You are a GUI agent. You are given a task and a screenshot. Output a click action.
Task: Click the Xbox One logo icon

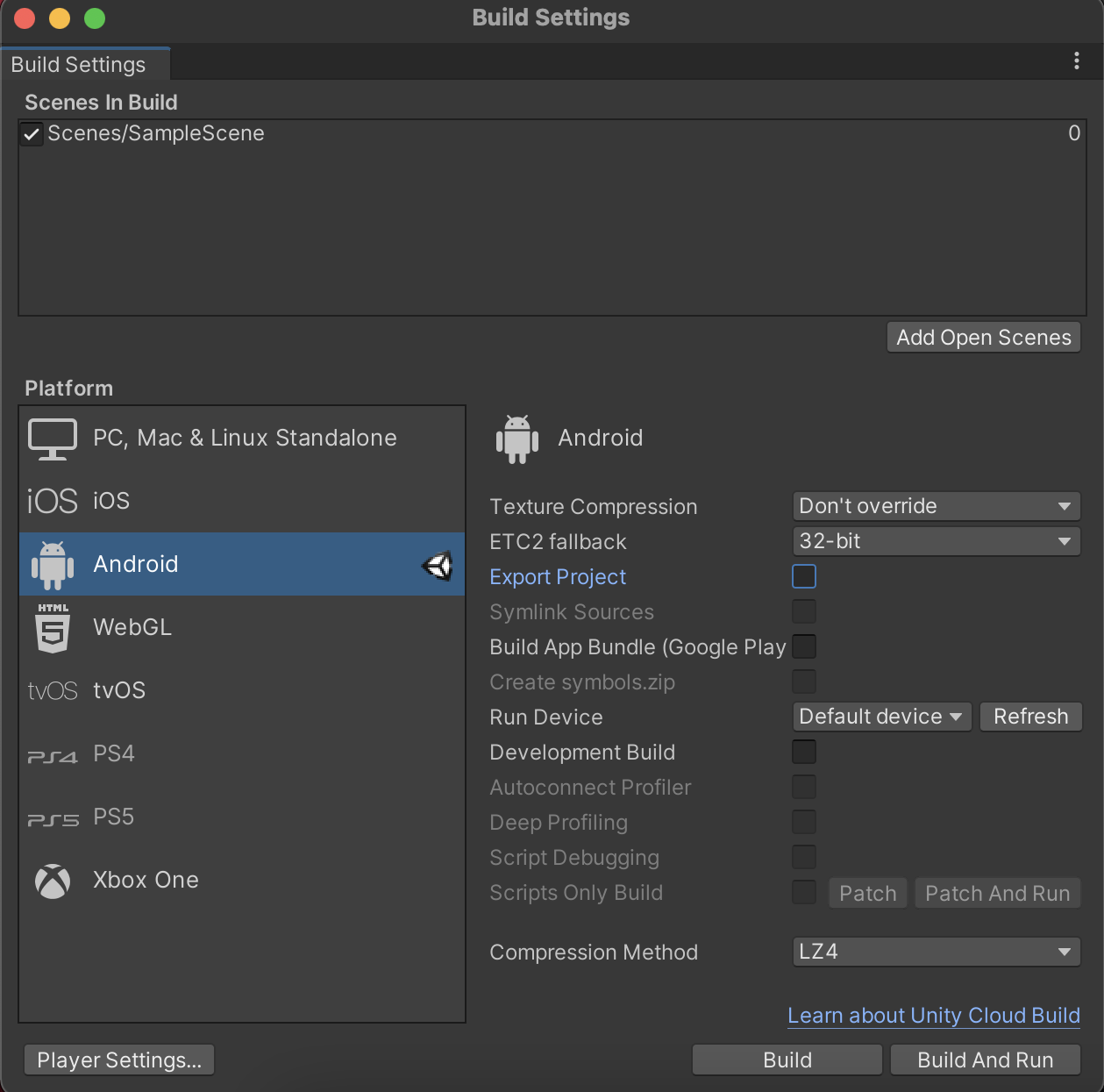pos(53,881)
